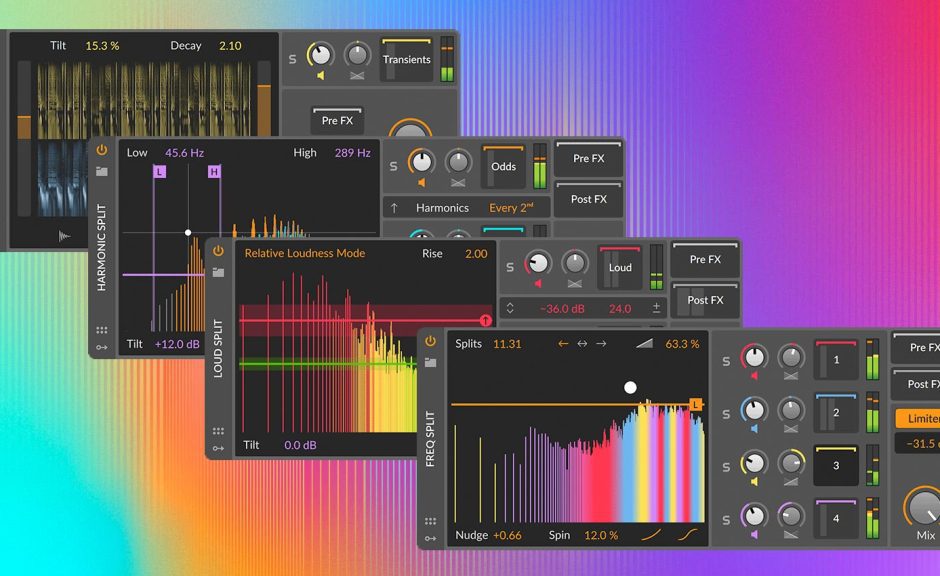Click the slope icon next to 63.3 %

coord(645,345)
